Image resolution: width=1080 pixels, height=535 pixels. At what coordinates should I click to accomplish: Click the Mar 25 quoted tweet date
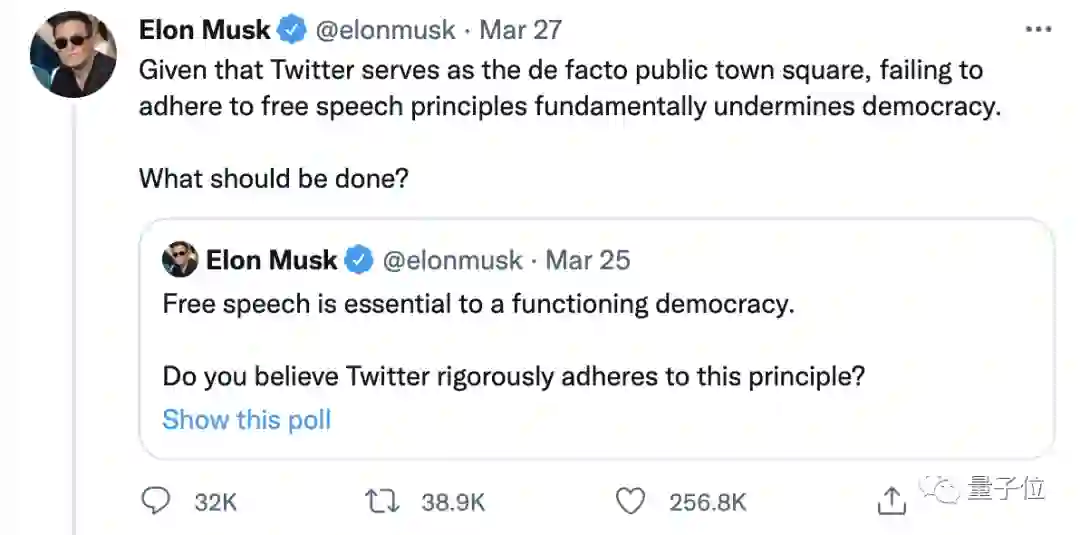[588, 261]
